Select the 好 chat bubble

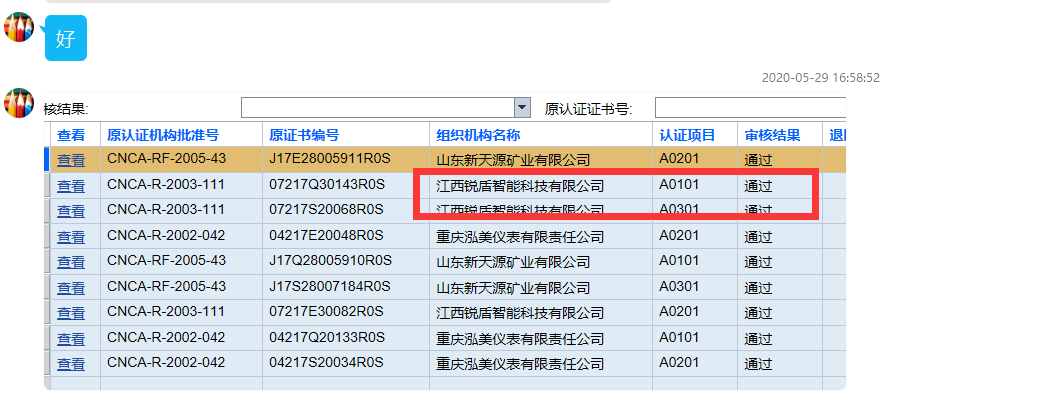[x=66, y=38]
